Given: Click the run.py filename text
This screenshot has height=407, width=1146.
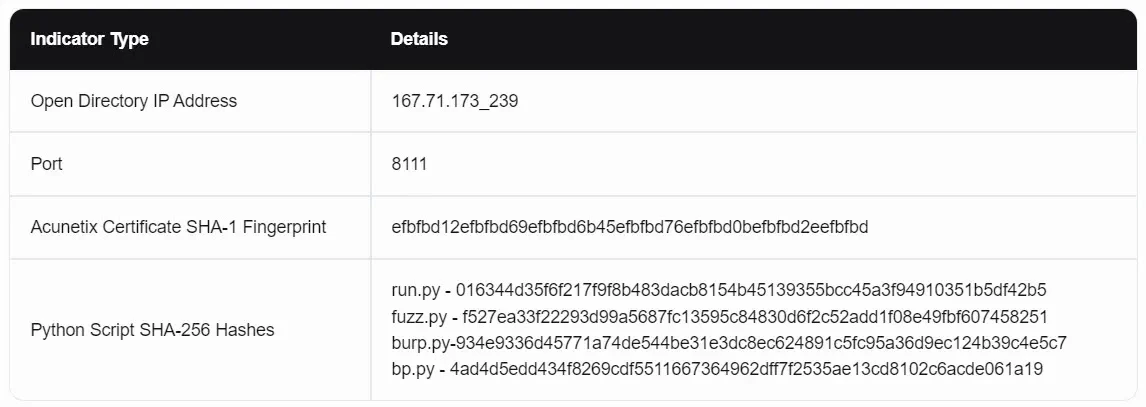Looking at the screenshot, I should tap(415, 291).
